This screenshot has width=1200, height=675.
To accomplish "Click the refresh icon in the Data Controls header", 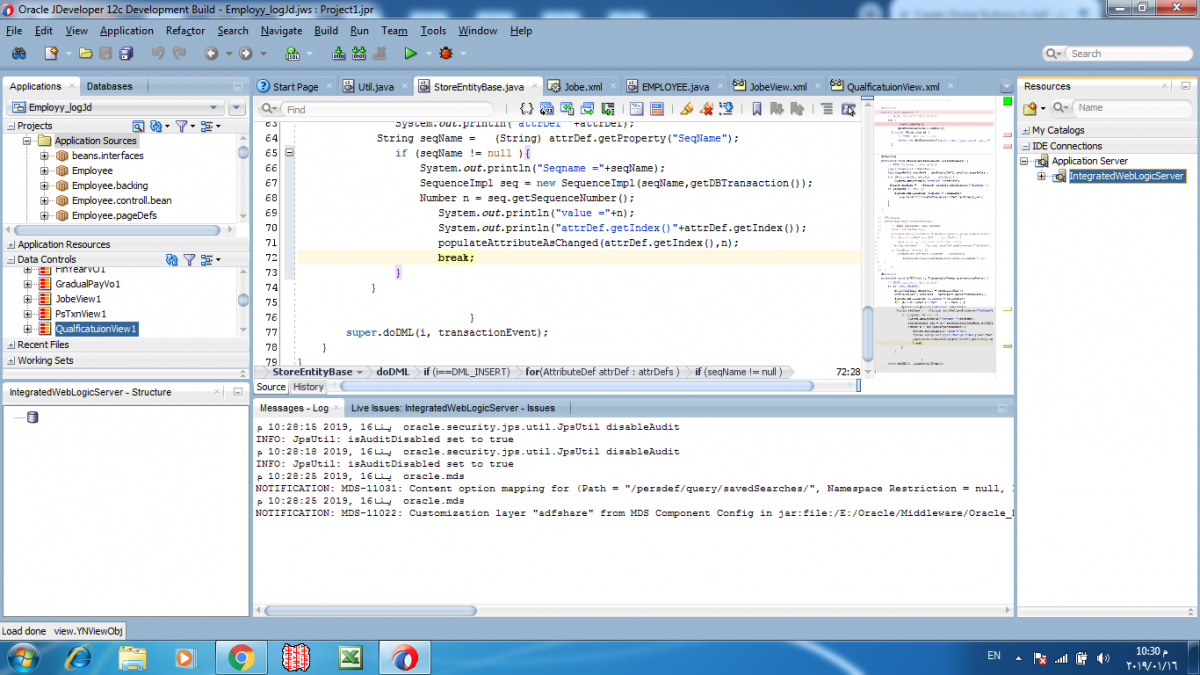I will point(172,260).
